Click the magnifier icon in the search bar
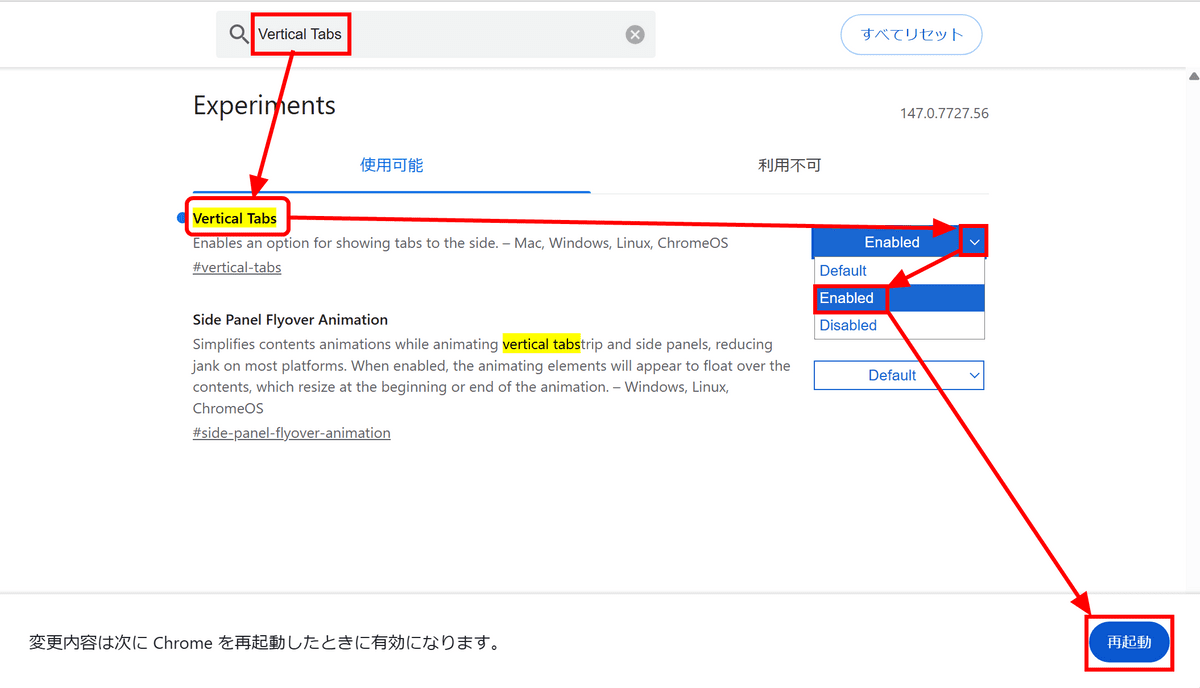The width and height of the screenshot is (1200, 688). tap(238, 34)
